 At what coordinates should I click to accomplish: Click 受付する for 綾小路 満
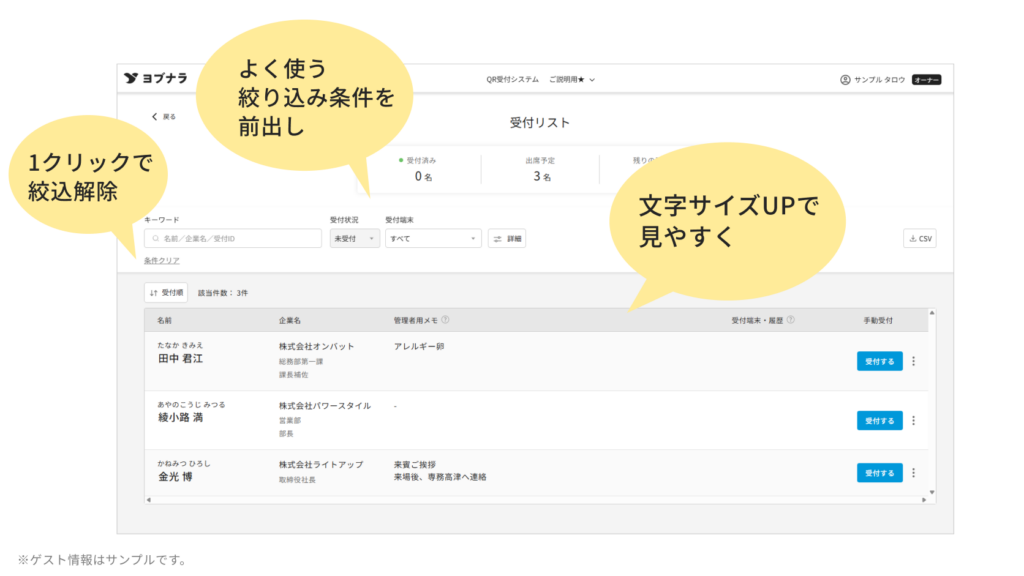coord(880,421)
